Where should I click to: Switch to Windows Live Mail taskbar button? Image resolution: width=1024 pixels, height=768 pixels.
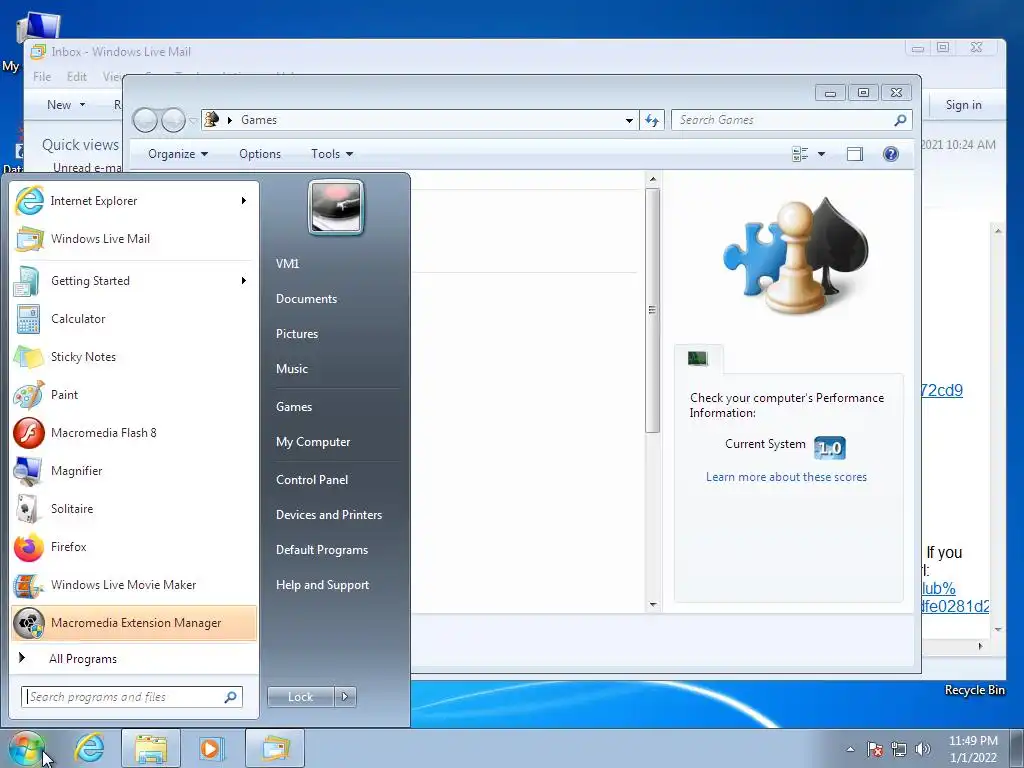coord(276,748)
